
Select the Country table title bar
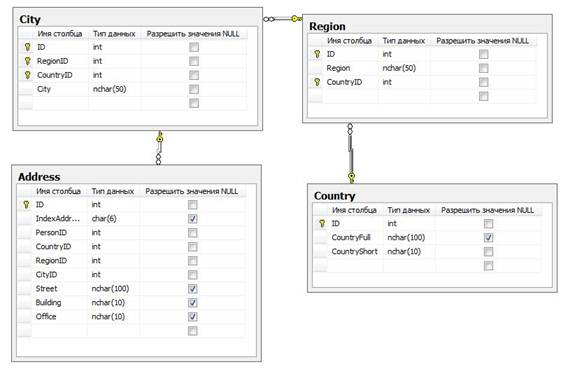(x=432, y=194)
